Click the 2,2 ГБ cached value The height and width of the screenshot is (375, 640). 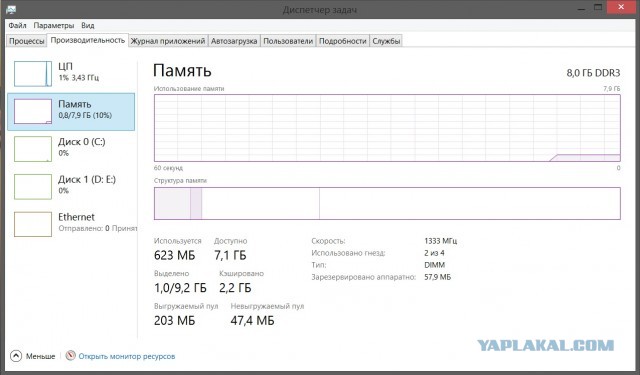pyautogui.click(x=235, y=288)
